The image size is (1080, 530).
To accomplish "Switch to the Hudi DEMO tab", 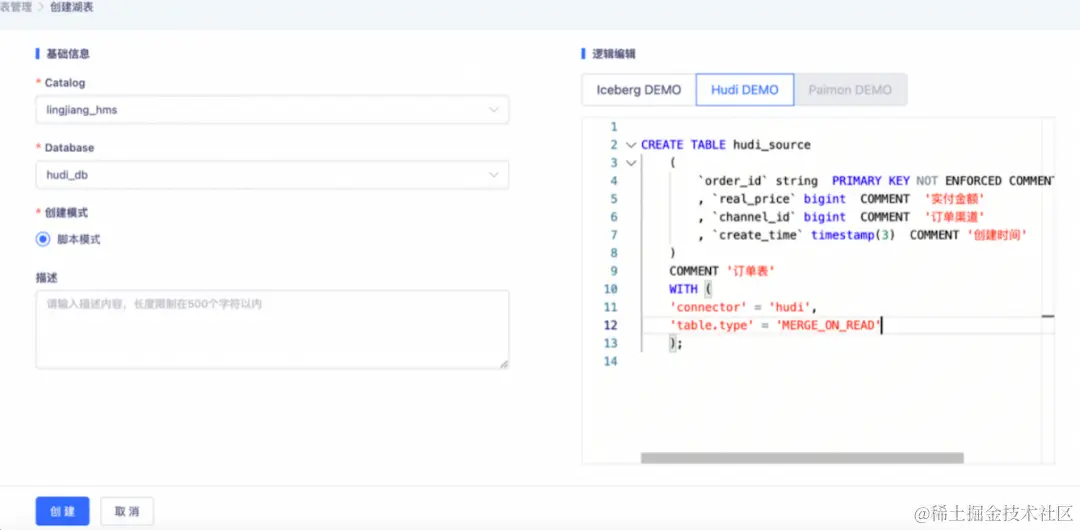I will 745,90.
